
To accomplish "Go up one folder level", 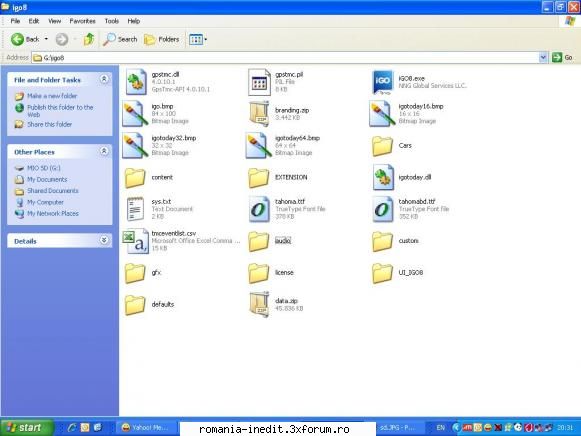I will click(89, 39).
